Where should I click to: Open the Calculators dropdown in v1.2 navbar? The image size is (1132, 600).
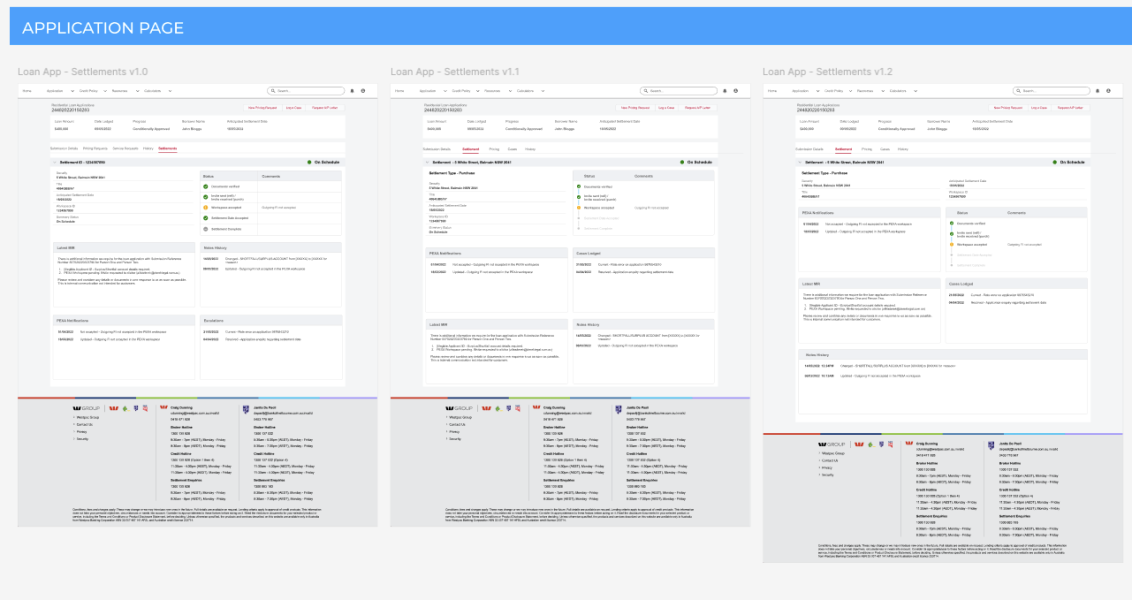tap(915, 91)
